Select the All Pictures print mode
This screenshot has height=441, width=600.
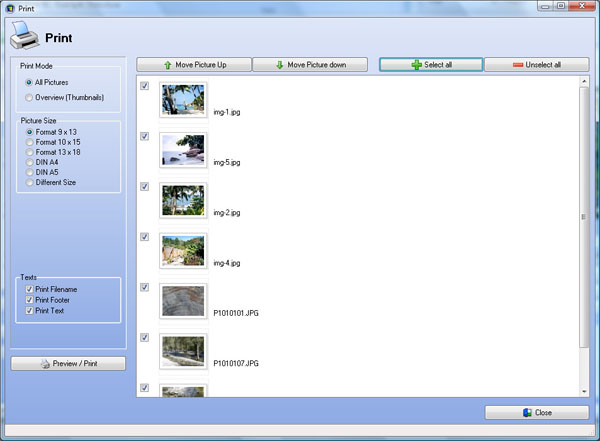(x=29, y=82)
